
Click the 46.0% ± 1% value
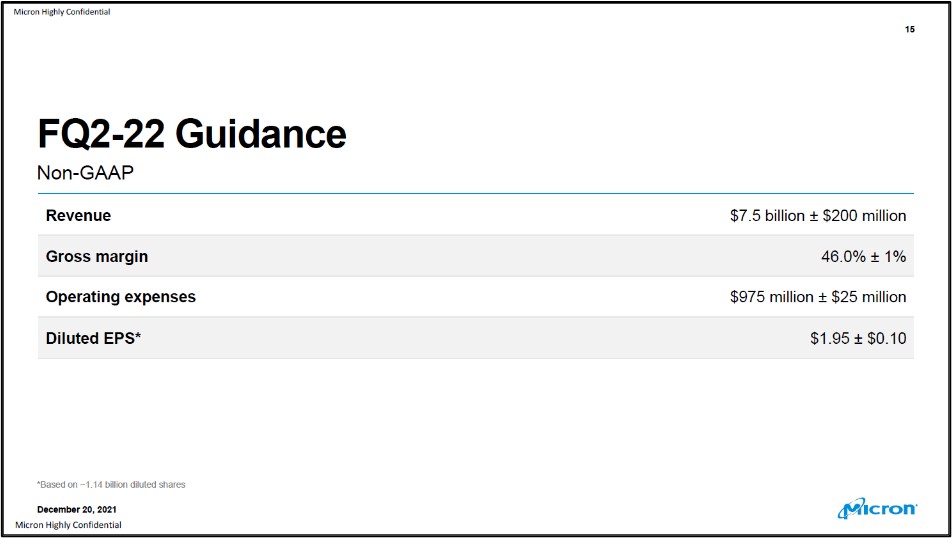pos(863,256)
